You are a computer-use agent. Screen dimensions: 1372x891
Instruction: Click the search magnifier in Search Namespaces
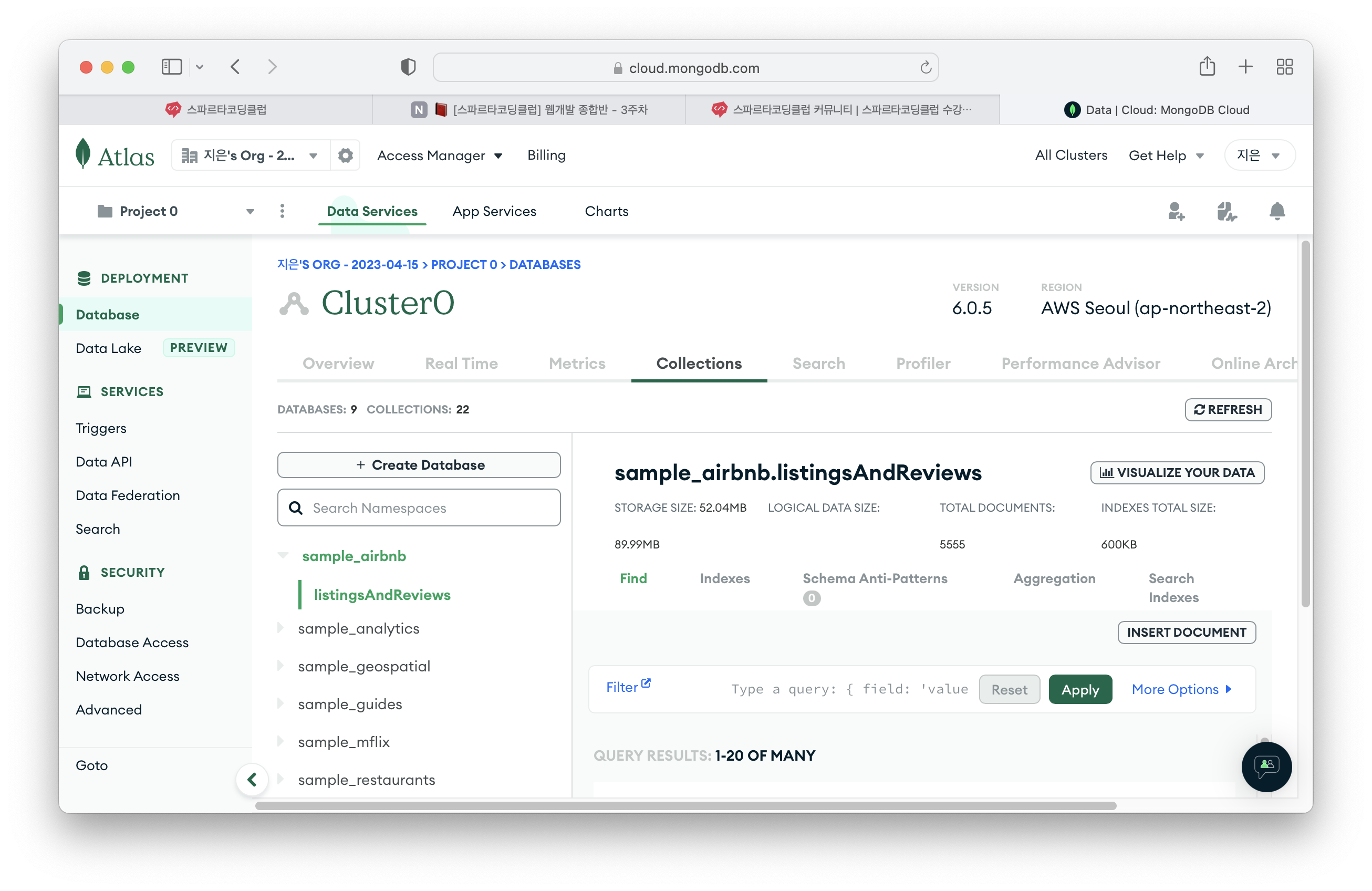296,507
